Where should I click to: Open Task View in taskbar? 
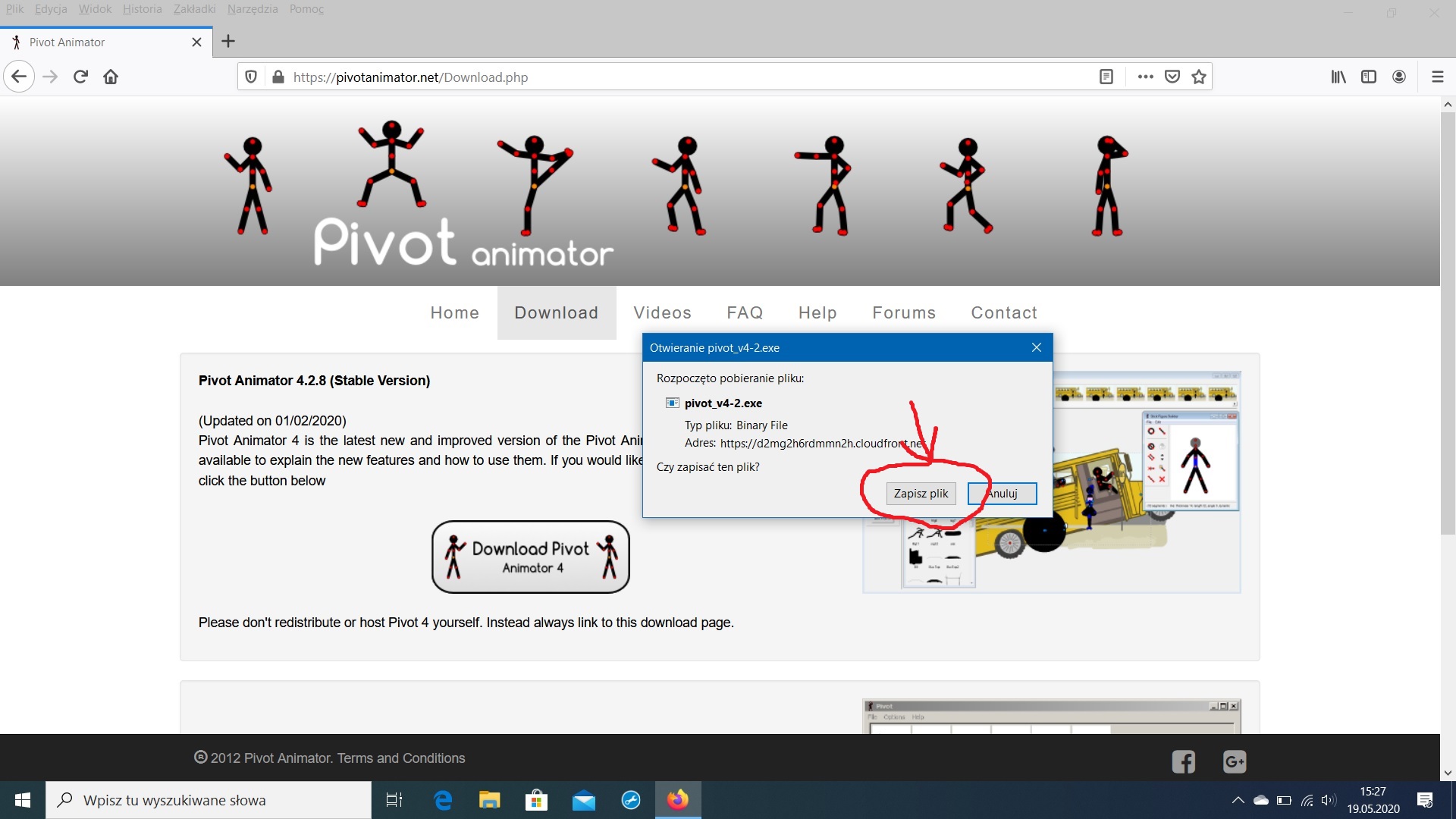(394, 800)
